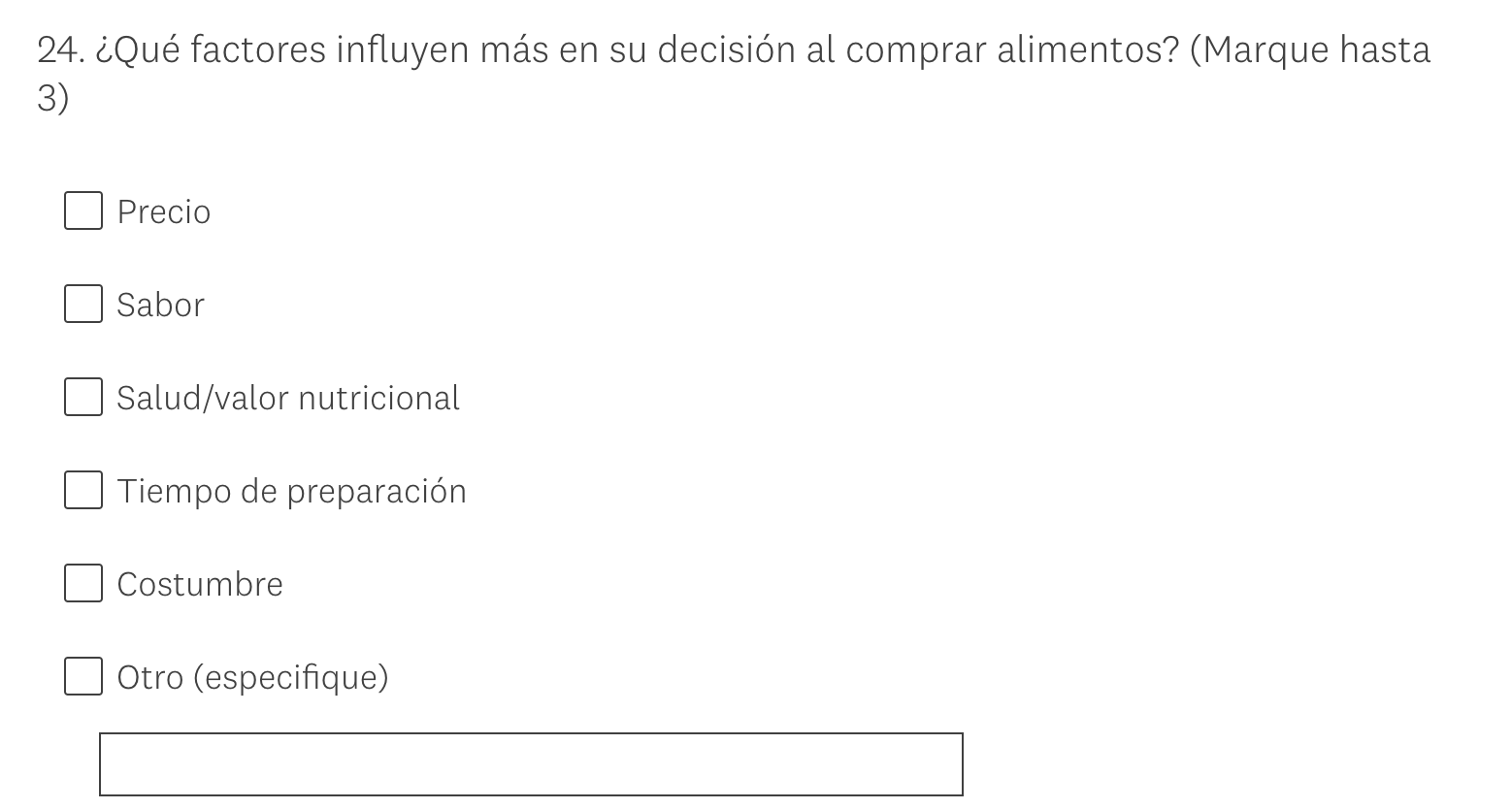The height and width of the screenshot is (809, 1512).
Task: Click the Salud/valor nutricional label text
Action: 287,399
